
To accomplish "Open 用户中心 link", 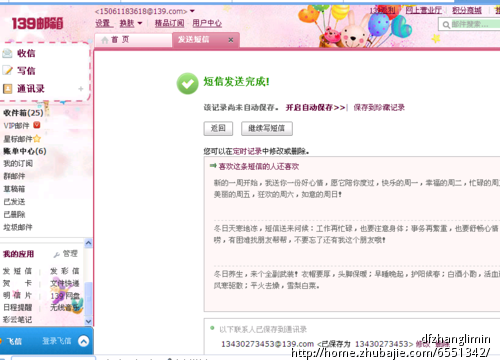I will [x=207, y=23].
